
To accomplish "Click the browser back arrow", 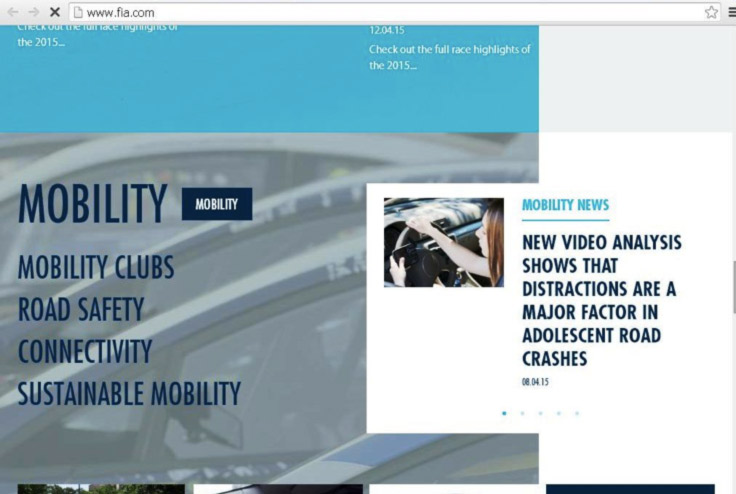I will tap(12, 12).
